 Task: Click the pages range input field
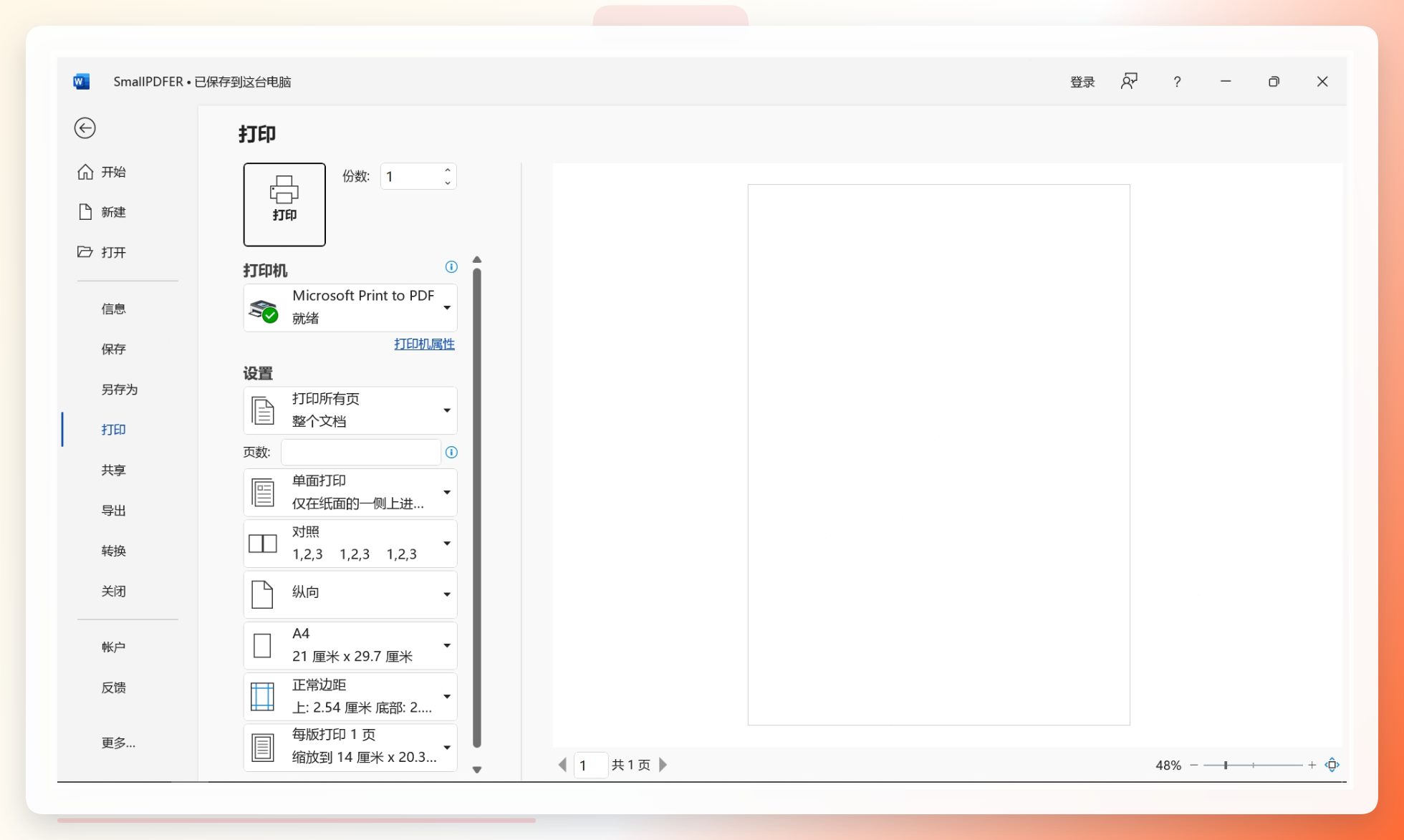pyautogui.click(x=360, y=453)
